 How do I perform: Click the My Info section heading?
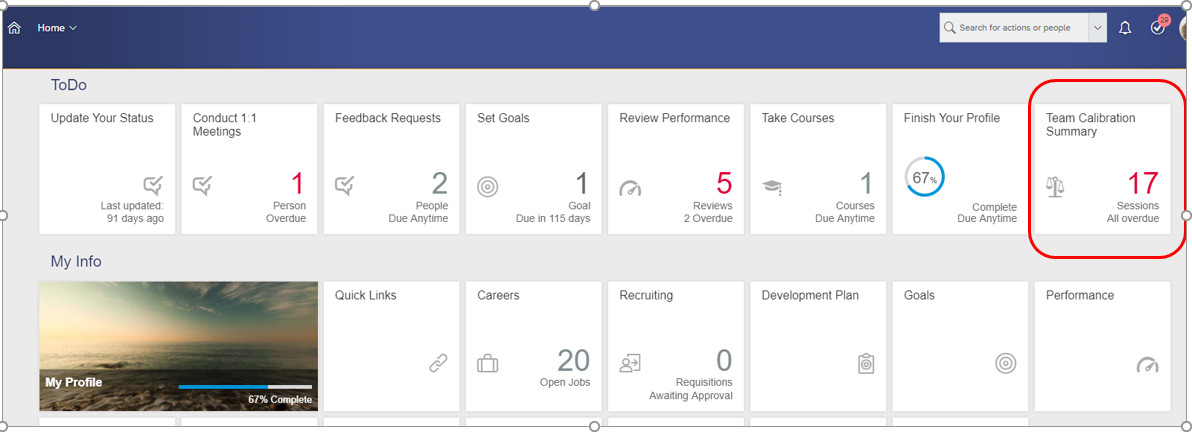pyautogui.click(x=76, y=262)
